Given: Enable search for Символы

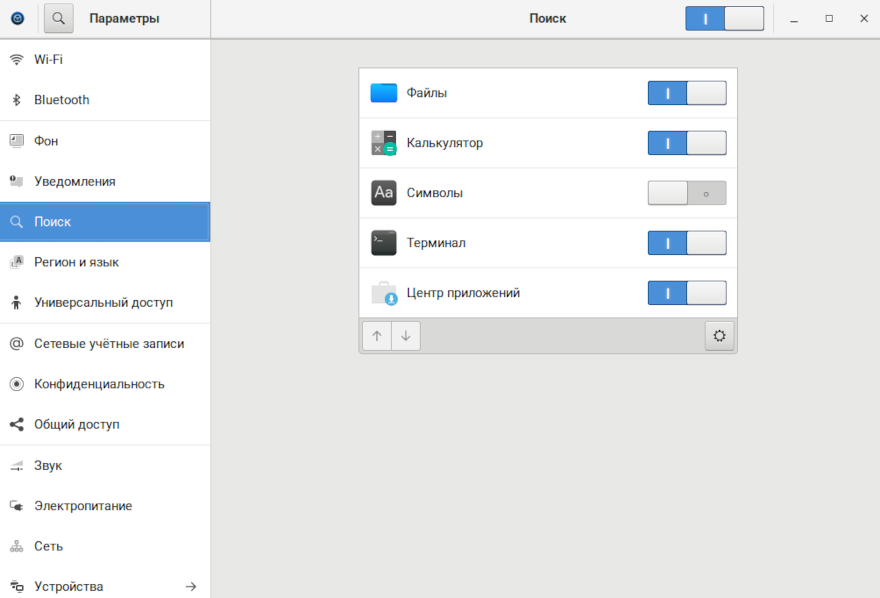Looking at the screenshot, I should 687,193.
